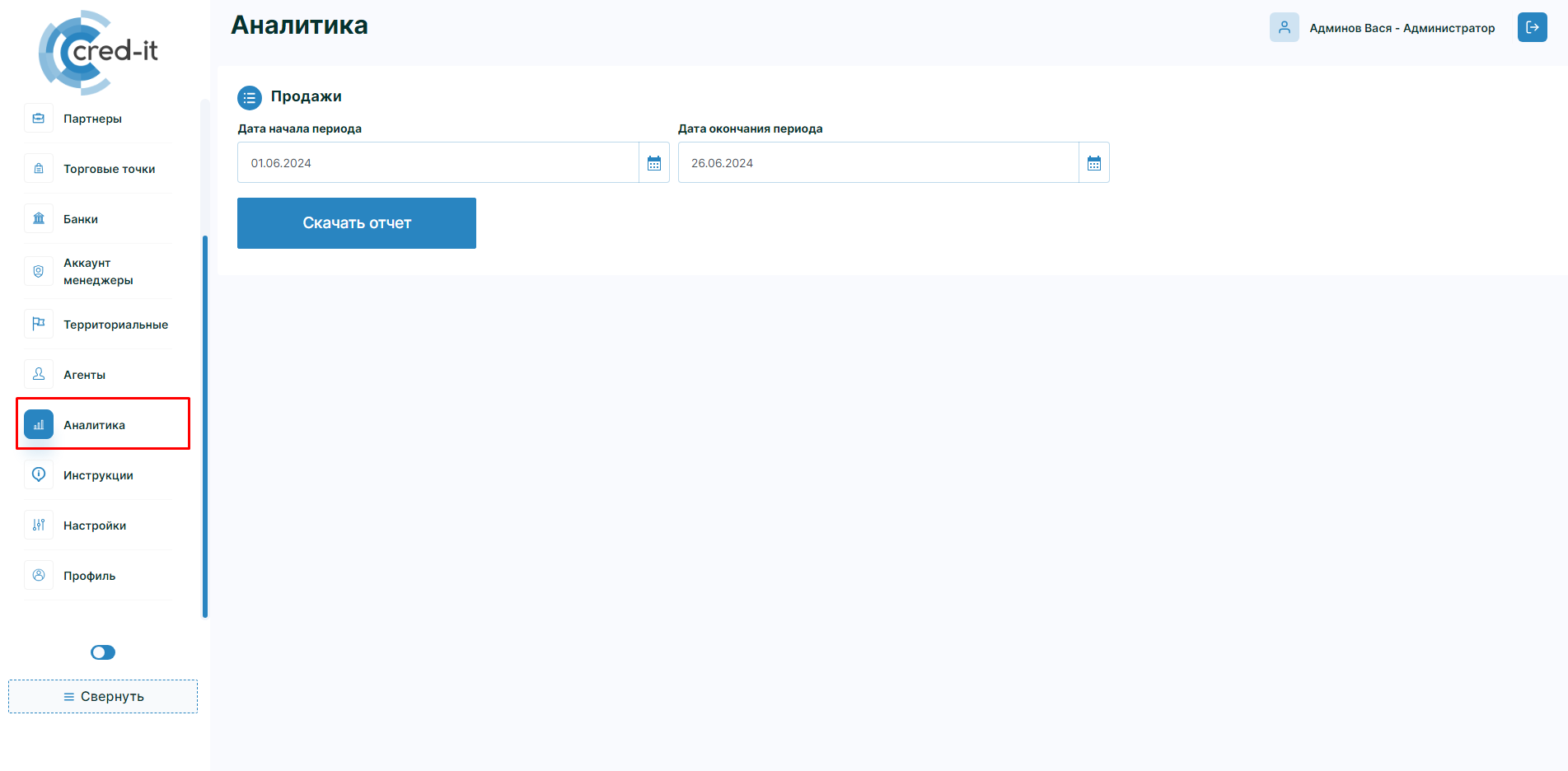
Task: Open calendar picker for period end date
Action: (1093, 163)
